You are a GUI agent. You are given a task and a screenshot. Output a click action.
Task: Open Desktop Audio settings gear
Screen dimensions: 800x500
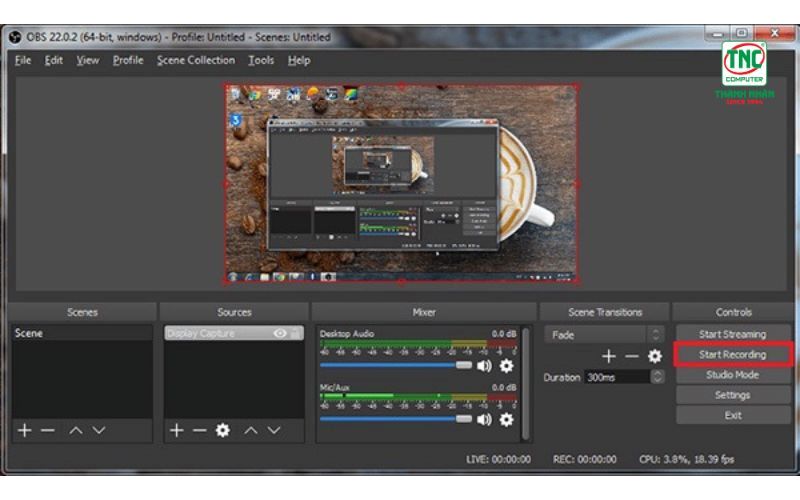coord(506,365)
